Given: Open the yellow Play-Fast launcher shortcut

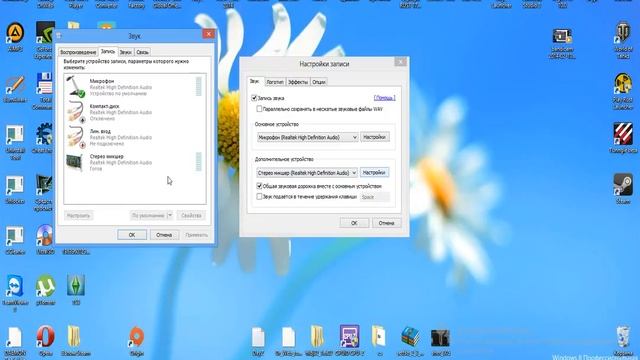Looking at the screenshot, I should click(623, 84).
